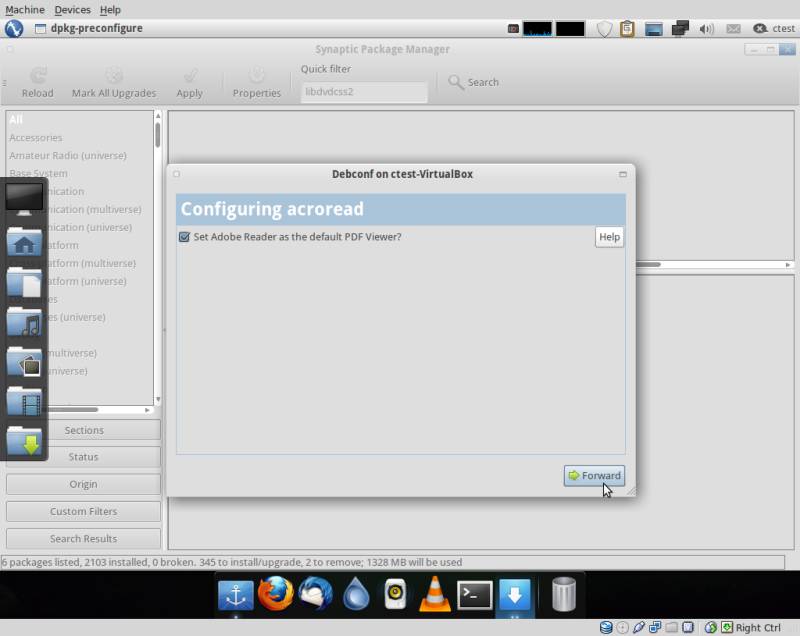800x636 pixels.
Task: Click the network connection icon in top panel
Action: (x=680, y=29)
